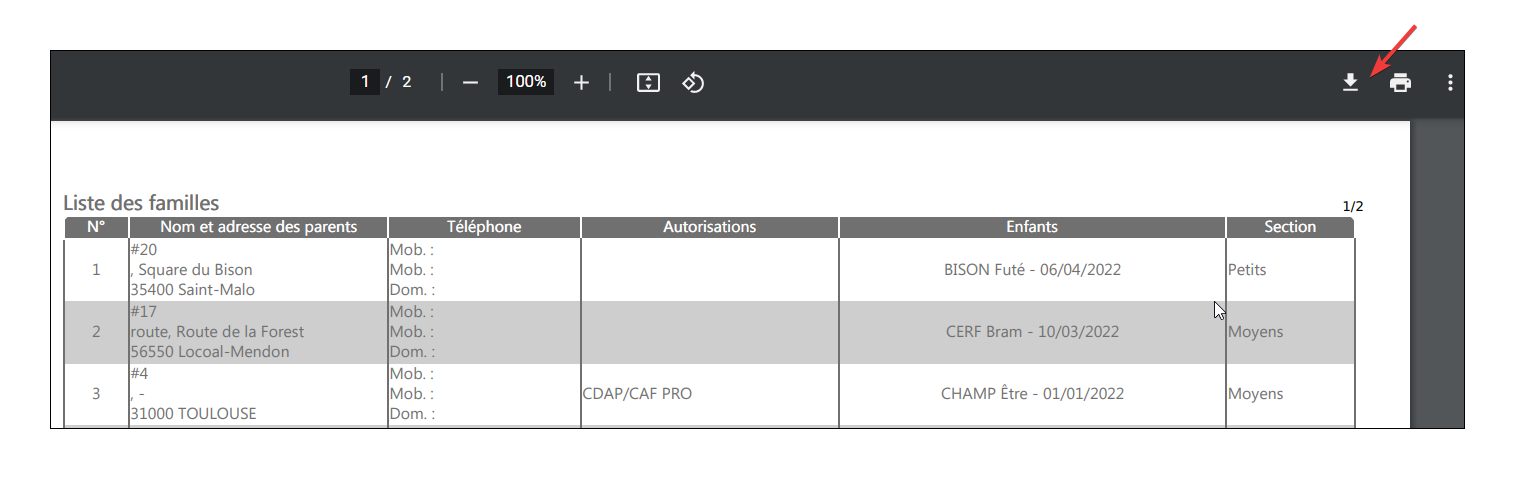This screenshot has width=1515, height=479.
Task: Select the N° column header
Action: tap(96, 227)
